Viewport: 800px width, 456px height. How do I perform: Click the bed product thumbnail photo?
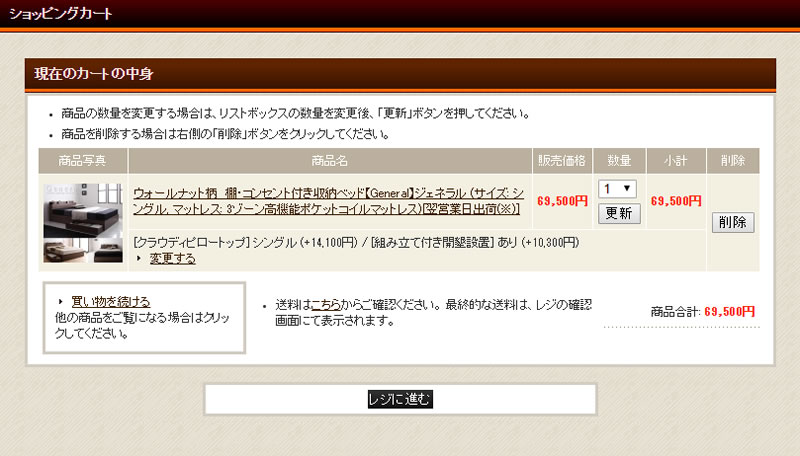coord(83,223)
